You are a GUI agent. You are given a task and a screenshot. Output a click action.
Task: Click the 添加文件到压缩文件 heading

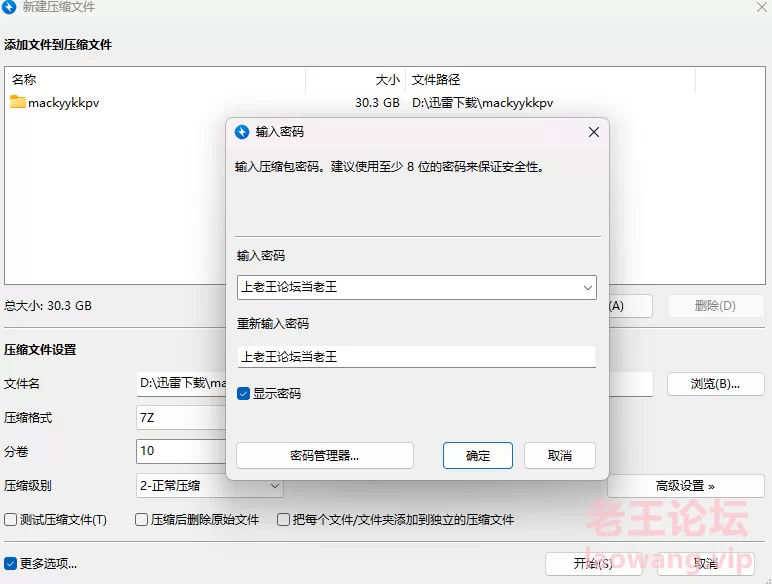point(58,45)
